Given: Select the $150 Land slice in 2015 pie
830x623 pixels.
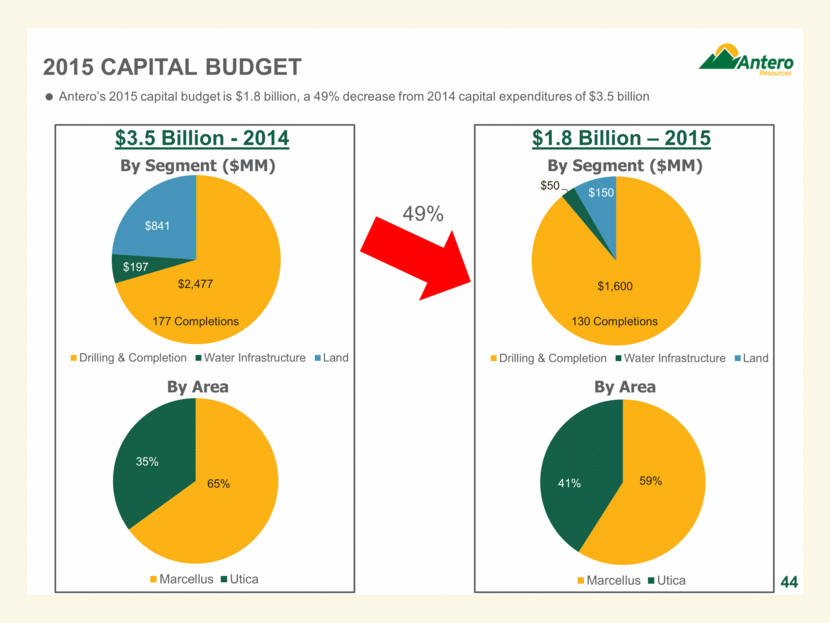Looking at the screenshot, I should 600,192.
